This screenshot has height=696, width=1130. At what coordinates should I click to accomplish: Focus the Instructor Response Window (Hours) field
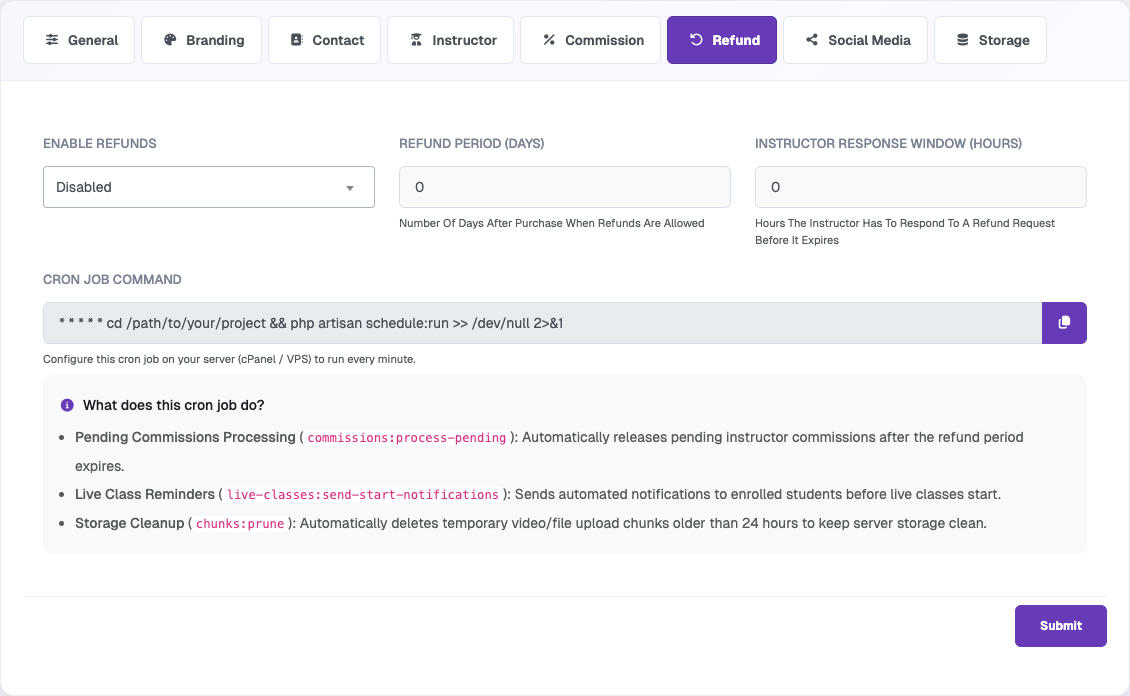click(x=921, y=187)
